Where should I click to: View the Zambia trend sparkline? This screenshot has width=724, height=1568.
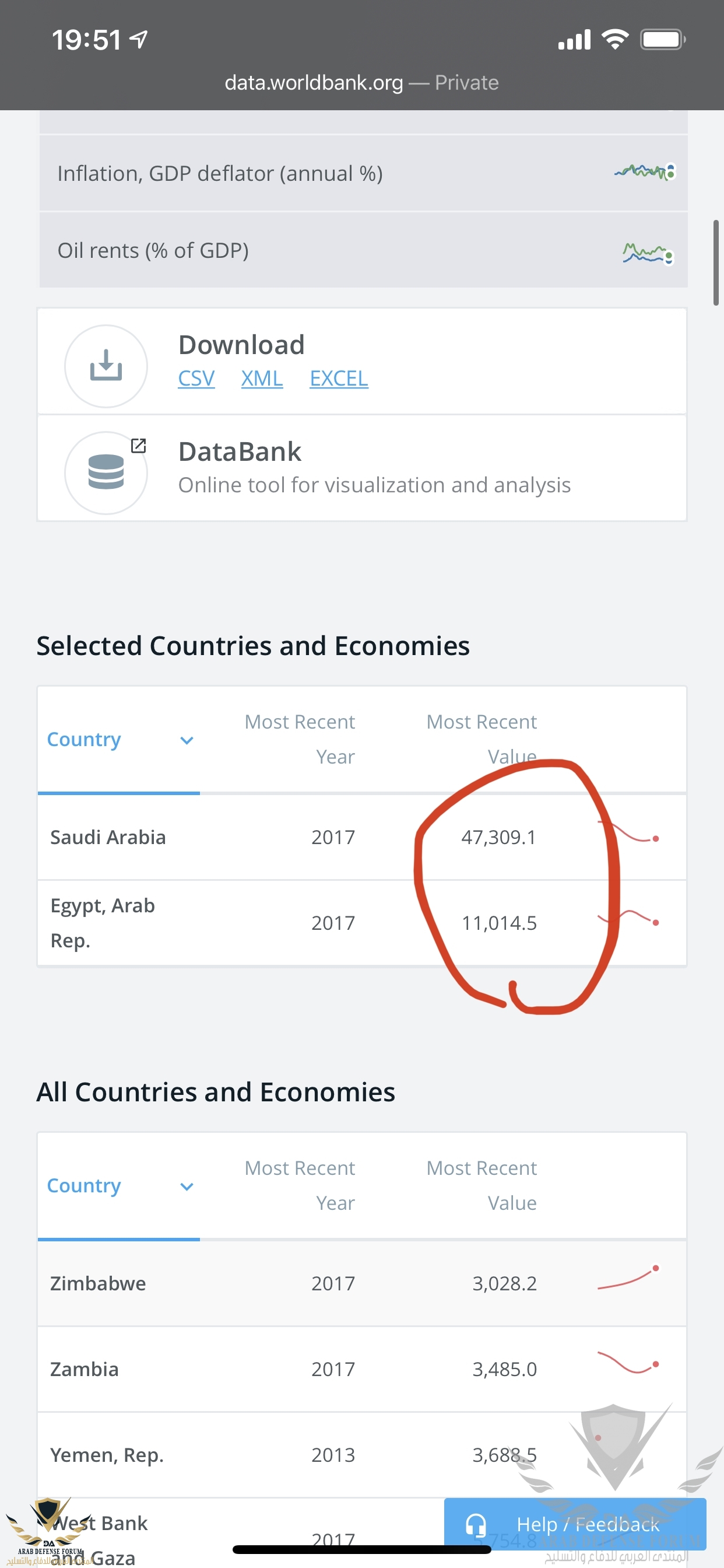(x=628, y=1363)
